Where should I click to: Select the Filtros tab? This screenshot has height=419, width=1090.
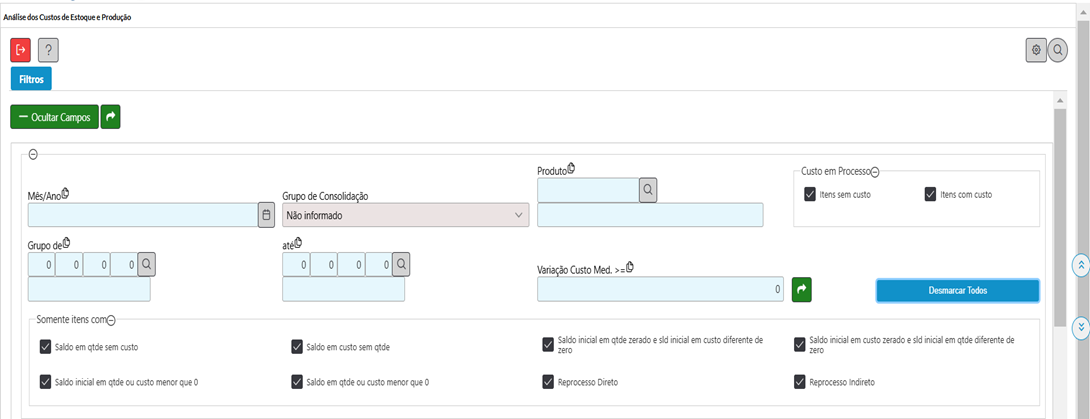pos(31,78)
